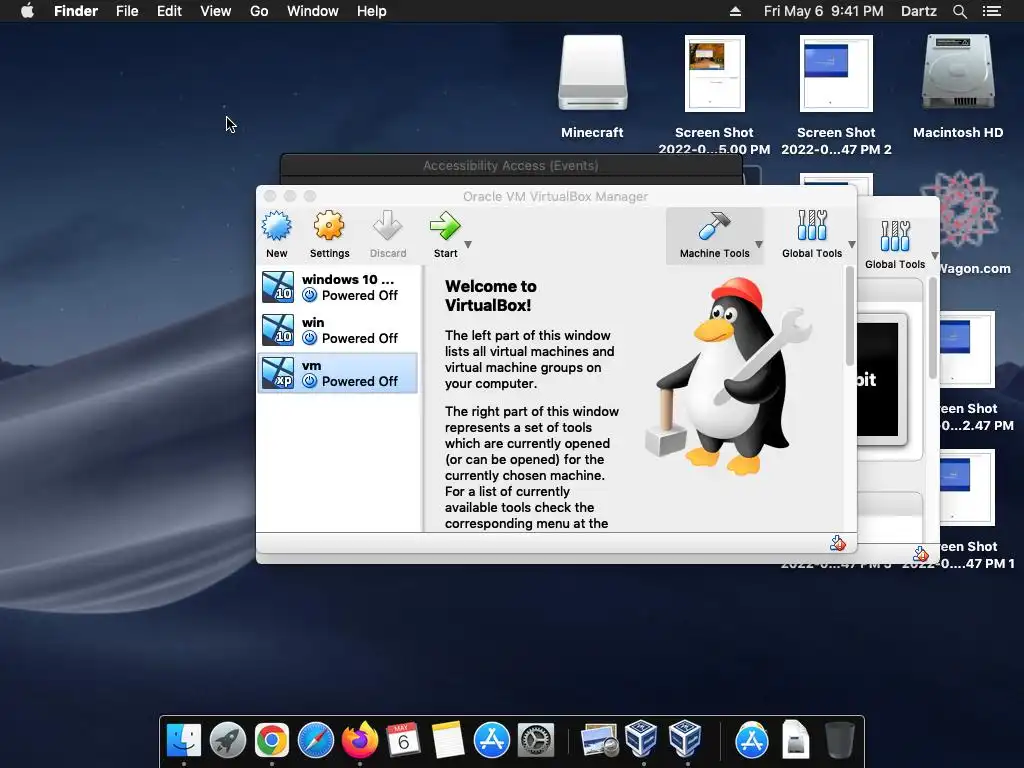The height and width of the screenshot is (768, 1024).
Task: Select Screen Shot 47 PM 2 desktop file
Action: (836, 95)
